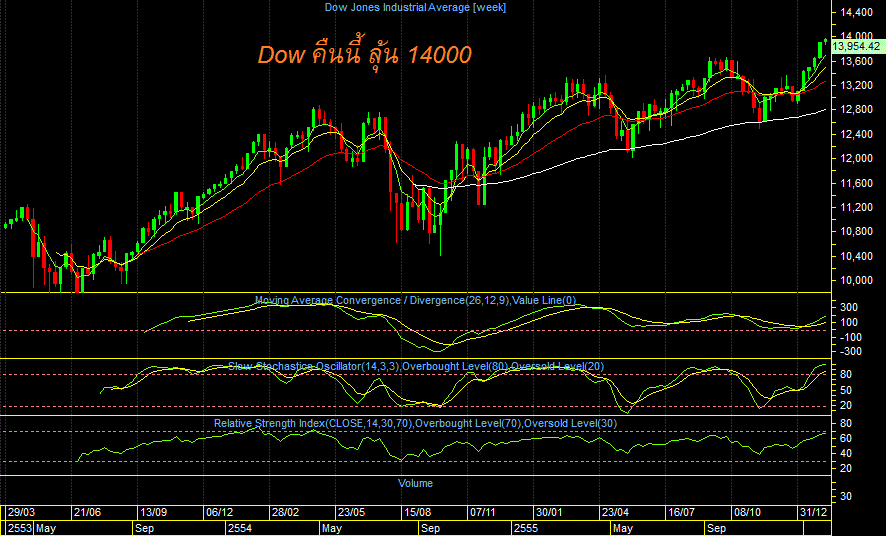This screenshot has height=536, width=886.
Task: Click the 10,000 price axis value
Action: pyautogui.click(x=856, y=281)
